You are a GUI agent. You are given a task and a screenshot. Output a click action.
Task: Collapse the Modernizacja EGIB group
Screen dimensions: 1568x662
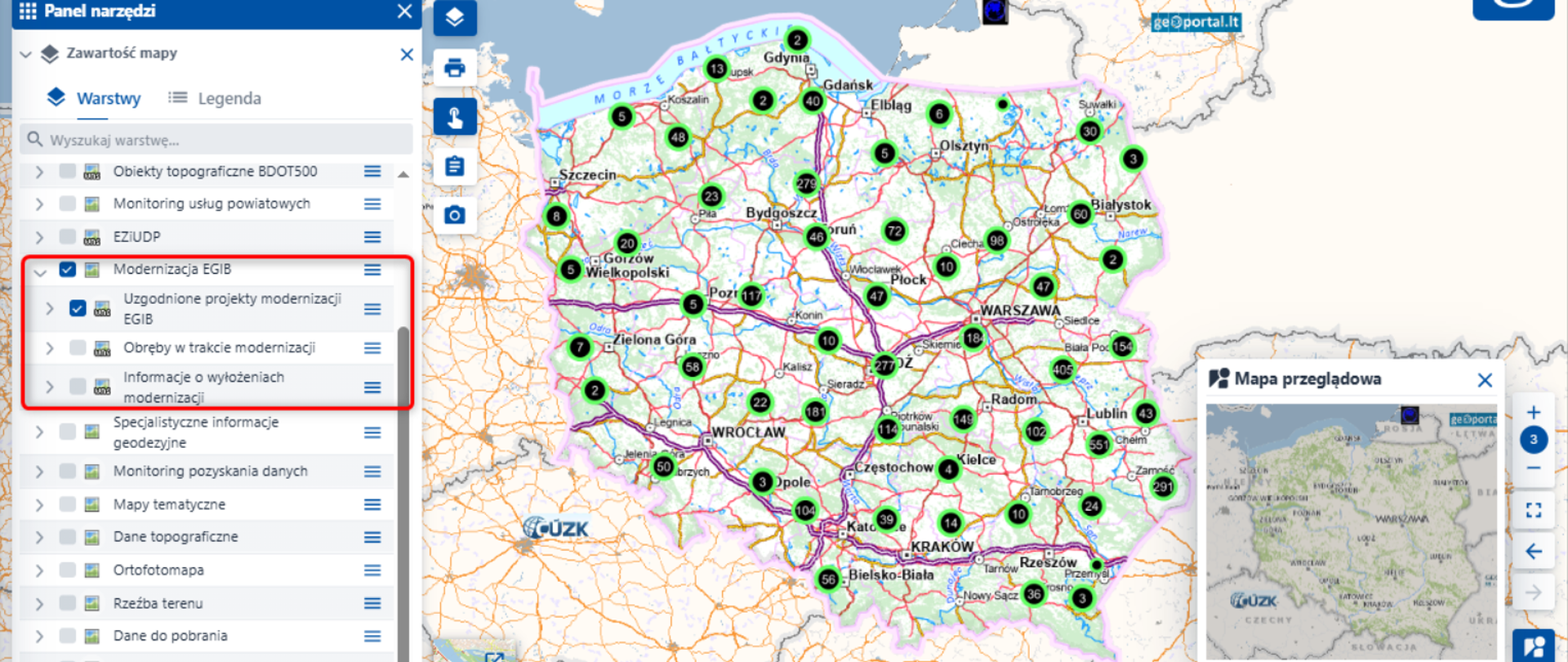pos(39,271)
